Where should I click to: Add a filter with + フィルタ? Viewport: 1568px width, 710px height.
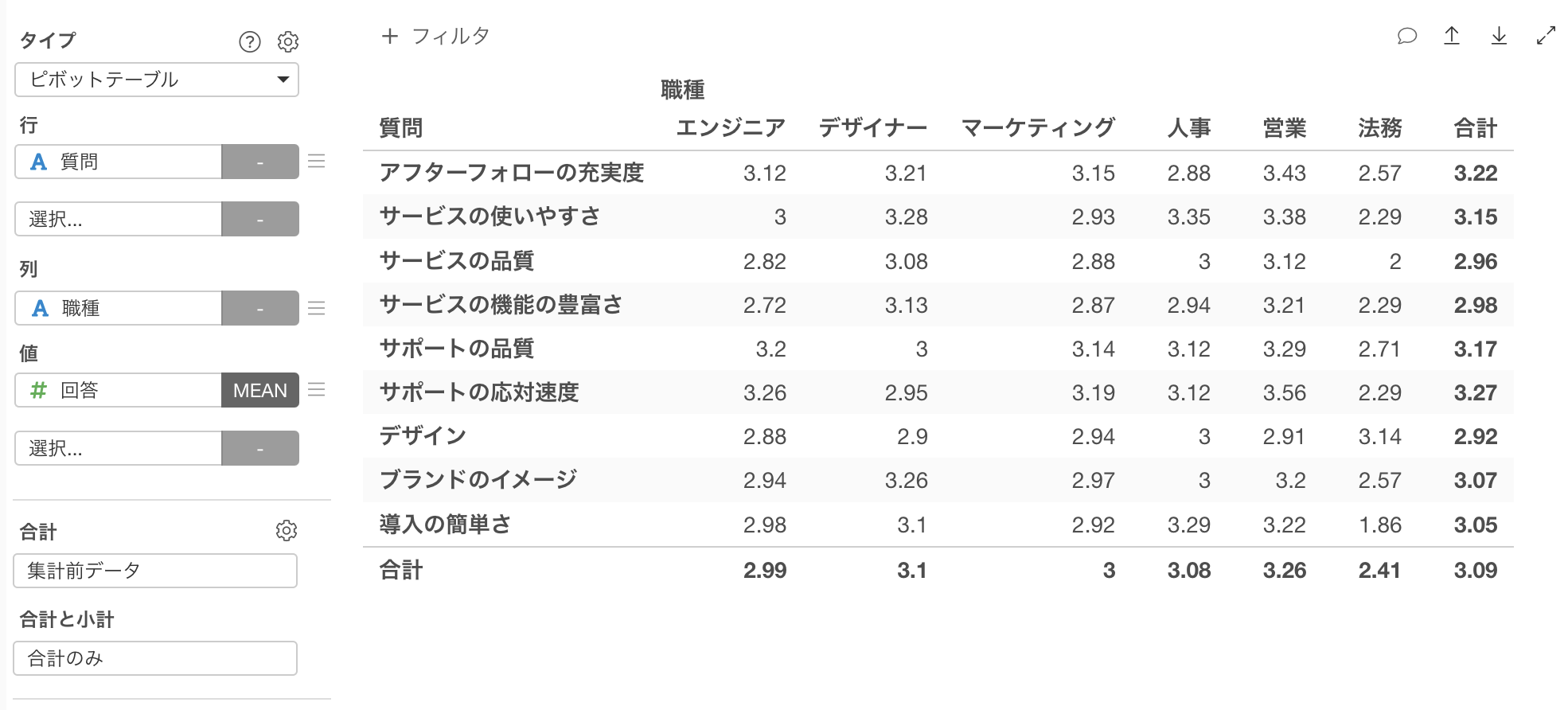435,36
